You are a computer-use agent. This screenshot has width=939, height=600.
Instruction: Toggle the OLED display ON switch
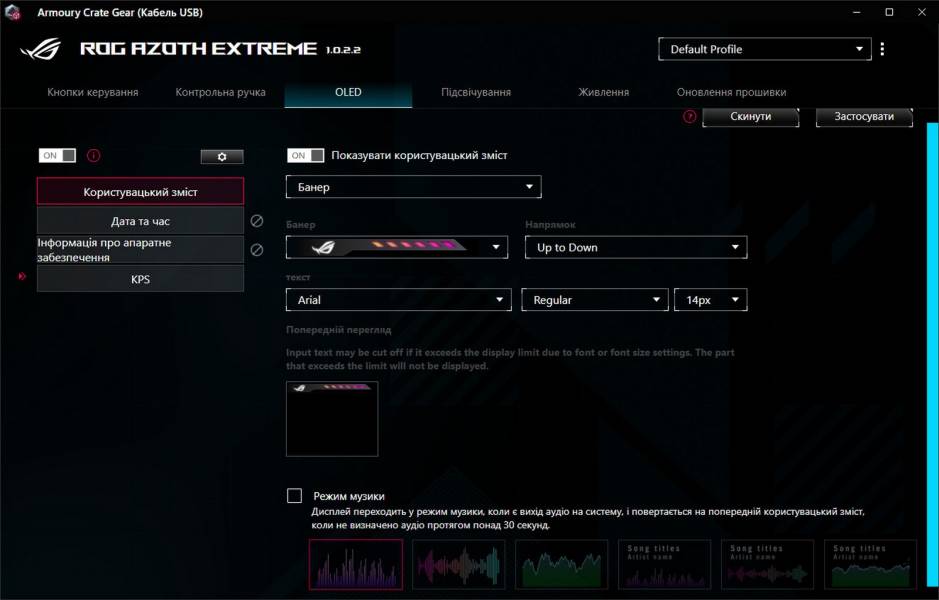(x=59, y=156)
